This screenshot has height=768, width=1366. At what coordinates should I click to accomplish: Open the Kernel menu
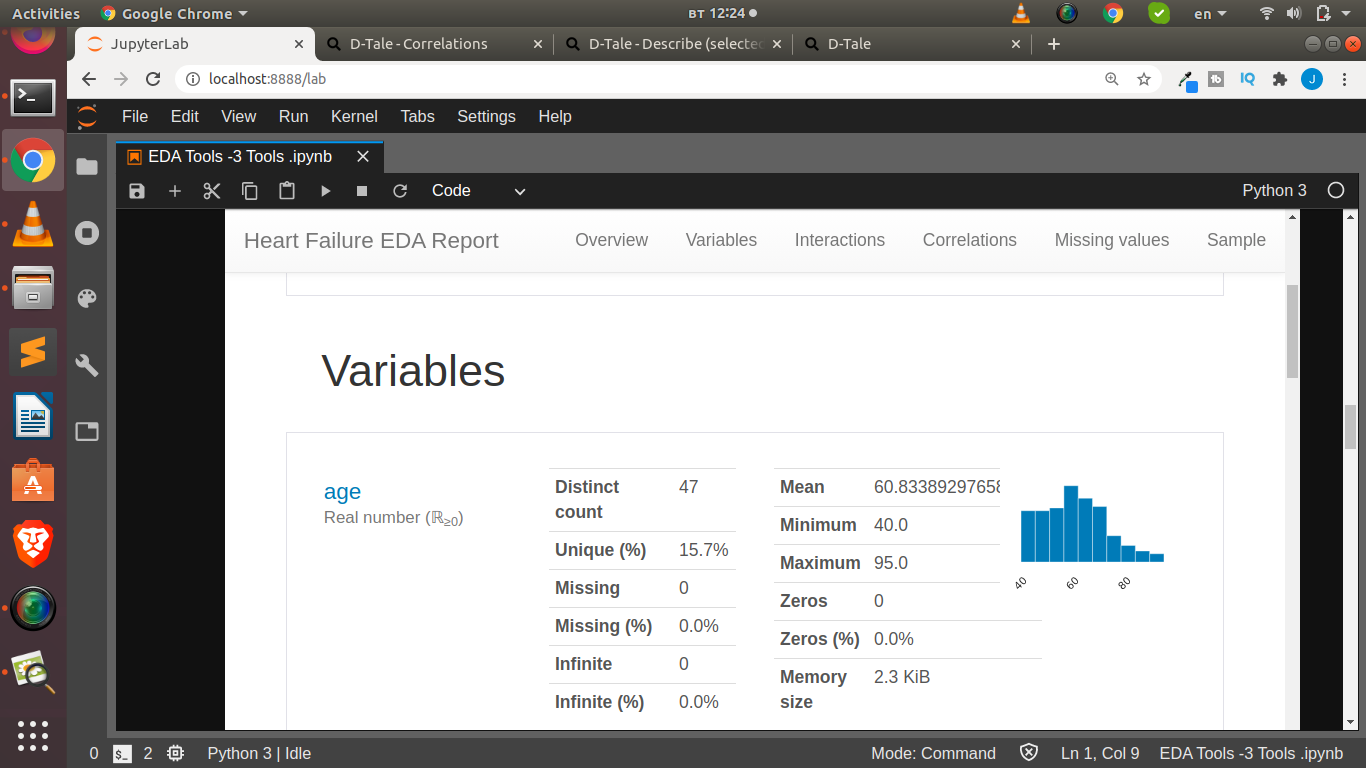coord(354,116)
